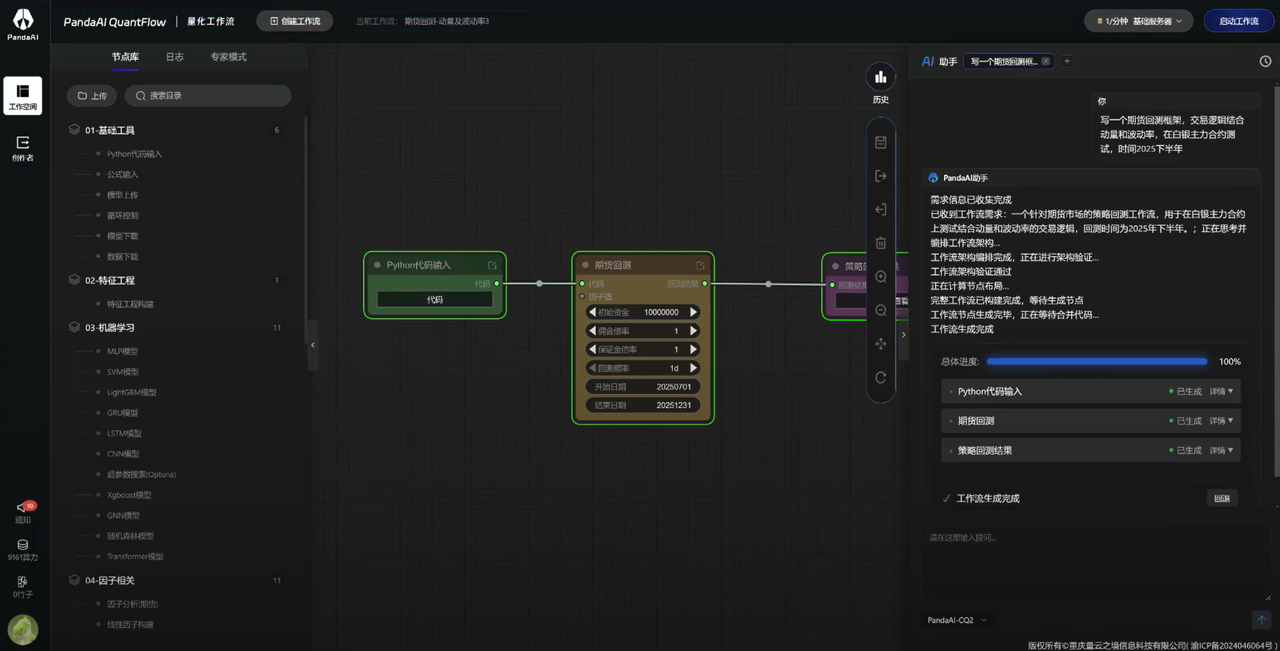This screenshot has height=651, width=1280.
Task: Switch to the 日志 tab
Action: tap(175, 57)
